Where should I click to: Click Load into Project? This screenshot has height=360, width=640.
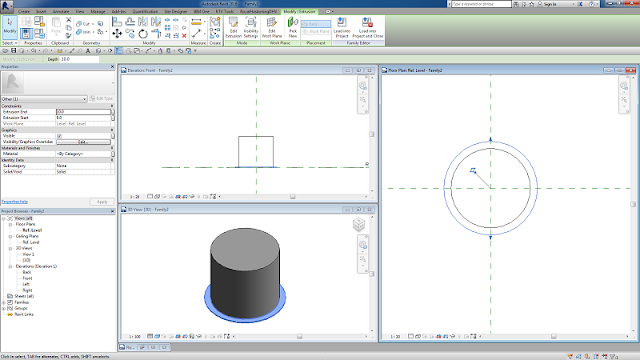(342, 28)
